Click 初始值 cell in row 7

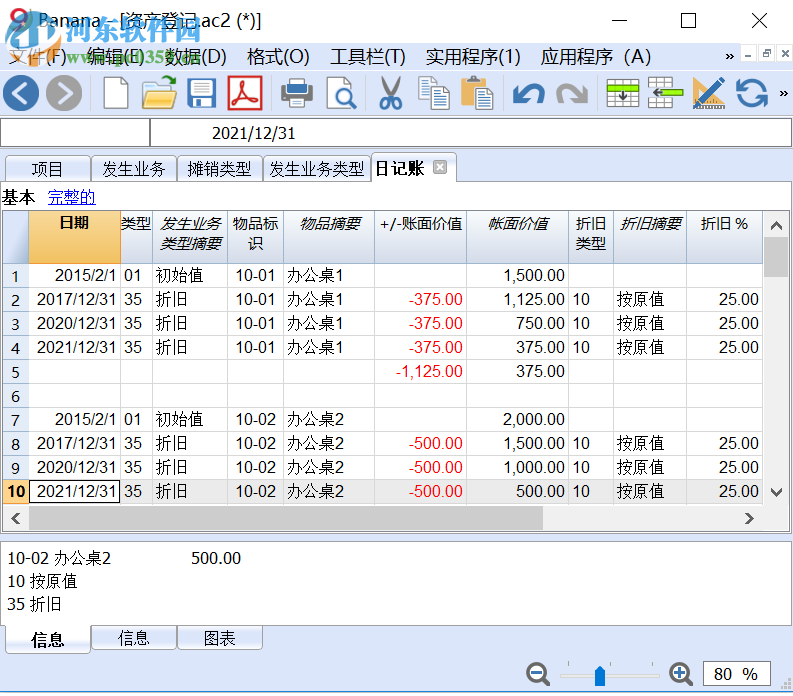click(190, 419)
